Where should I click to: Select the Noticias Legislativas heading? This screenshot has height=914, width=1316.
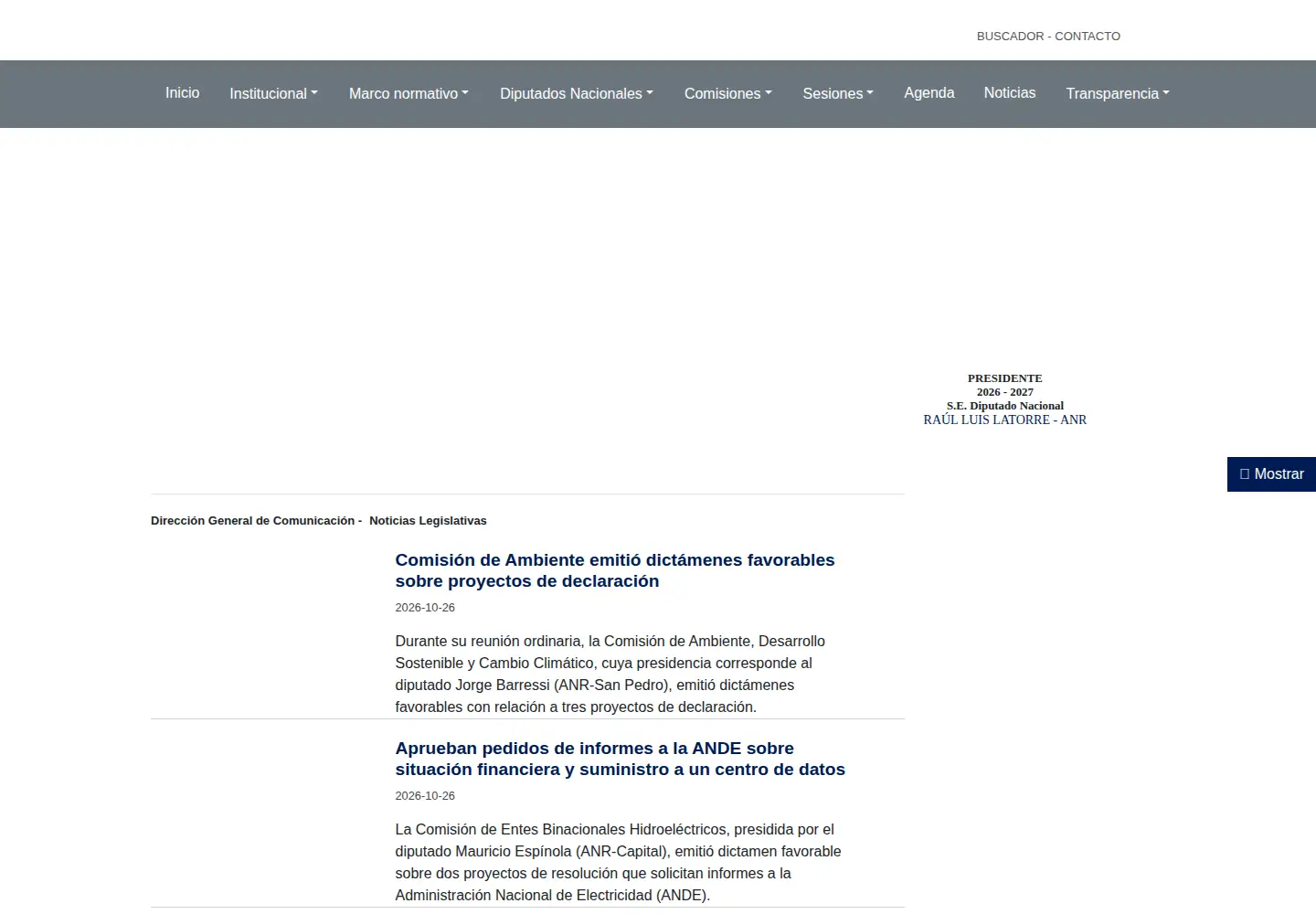pyautogui.click(x=428, y=521)
